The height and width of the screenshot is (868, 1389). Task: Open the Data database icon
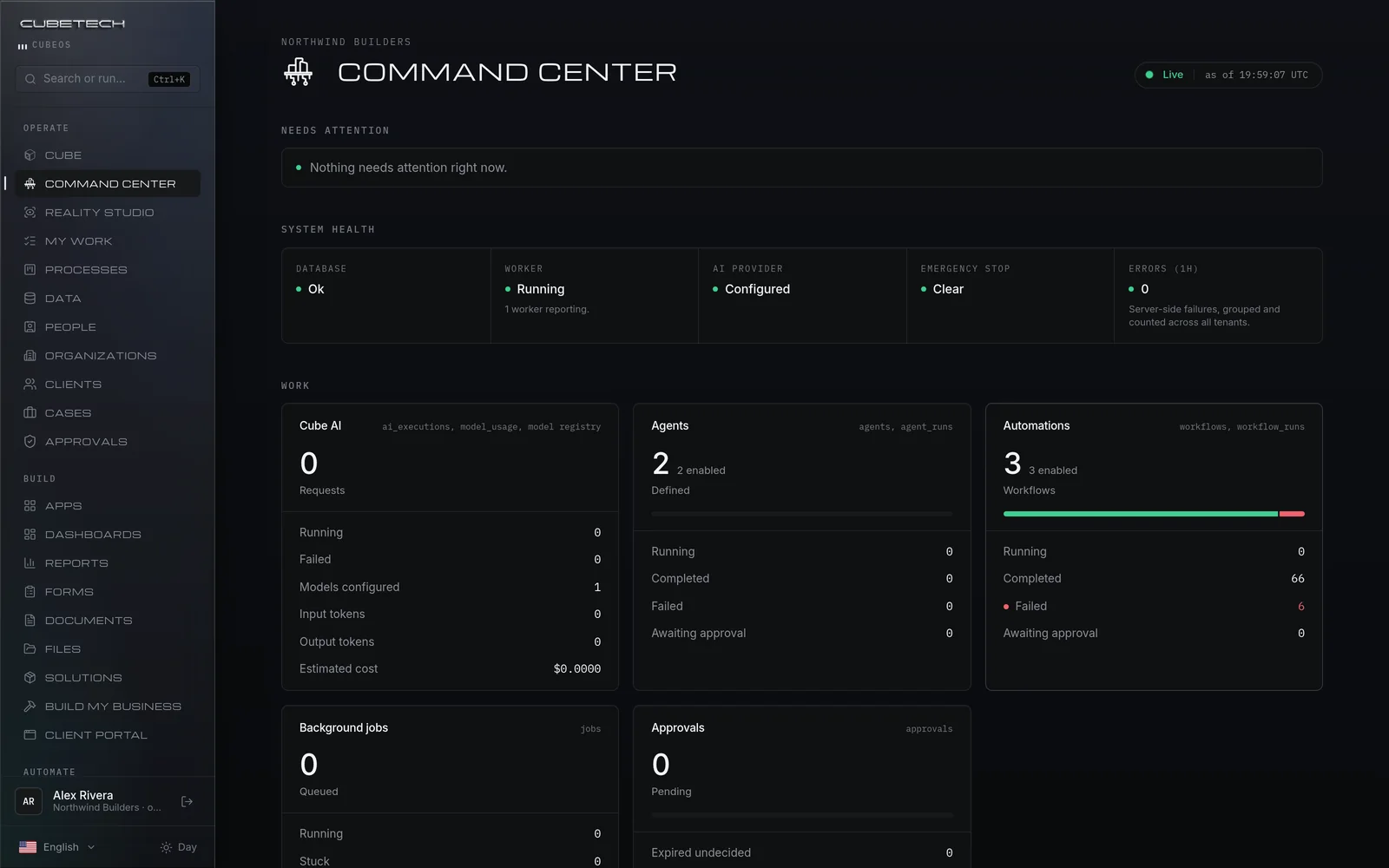coord(30,299)
